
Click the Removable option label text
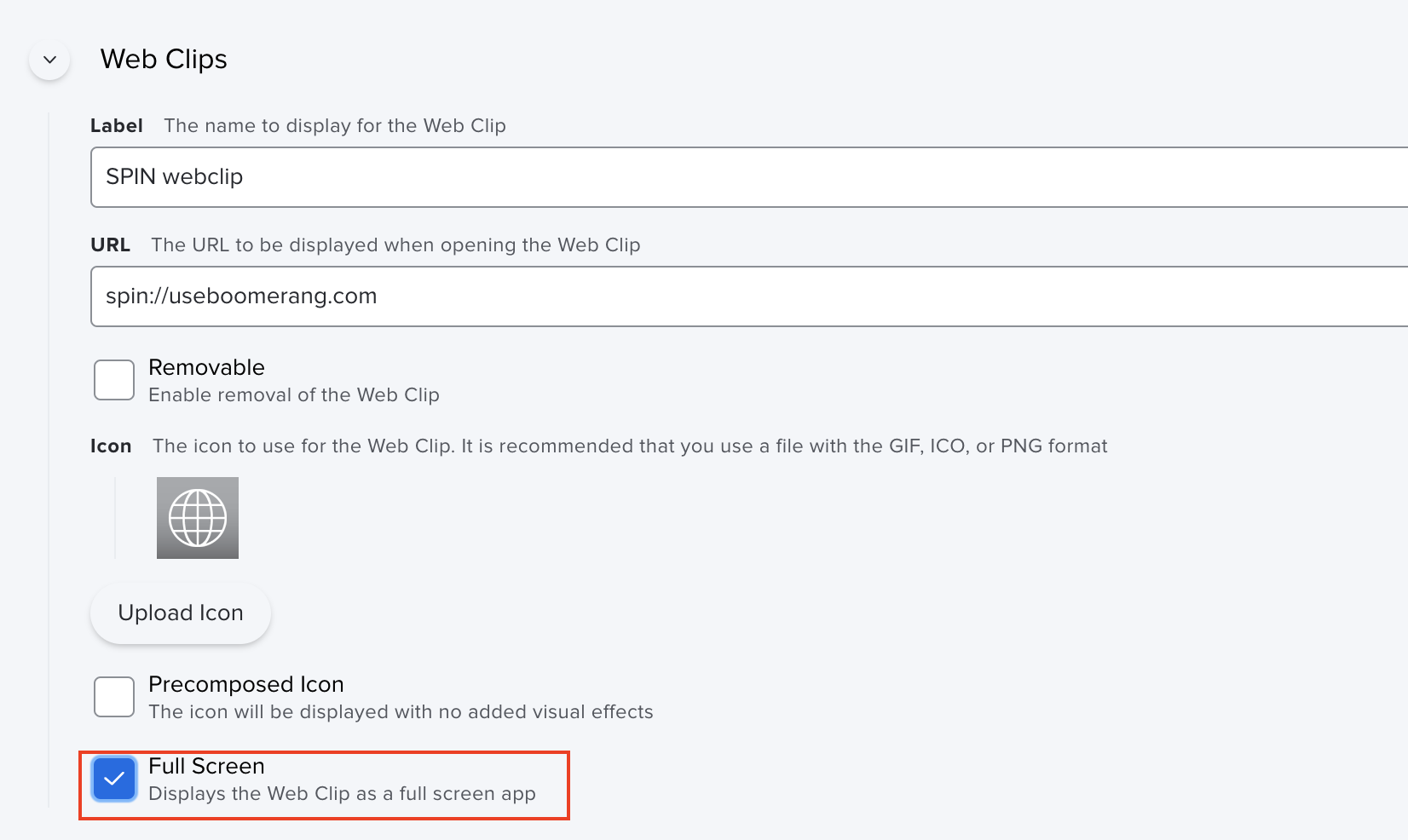click(x=206, y=367)
